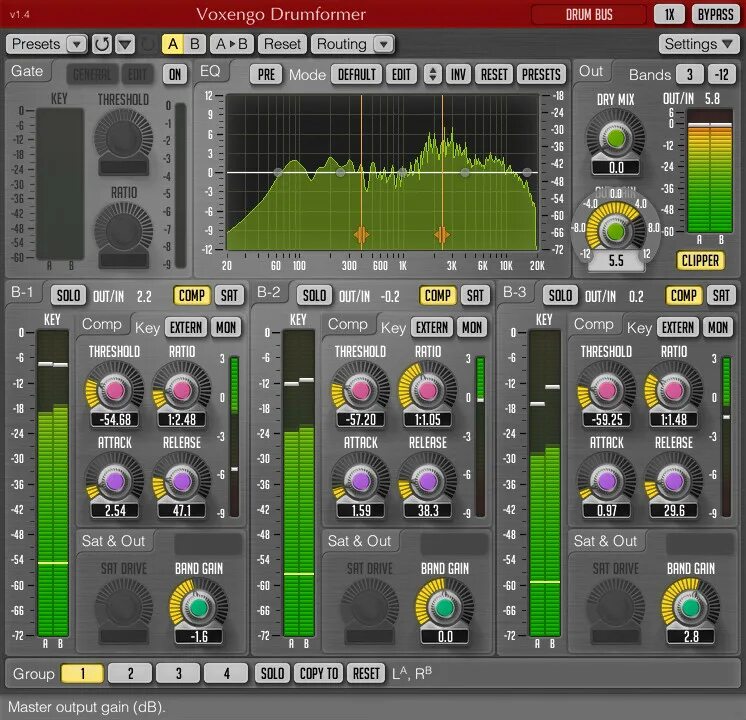Viewport: 746px width, 720px height.
Task: Toggle EQ PRE mode
Action: pos(266,74)
